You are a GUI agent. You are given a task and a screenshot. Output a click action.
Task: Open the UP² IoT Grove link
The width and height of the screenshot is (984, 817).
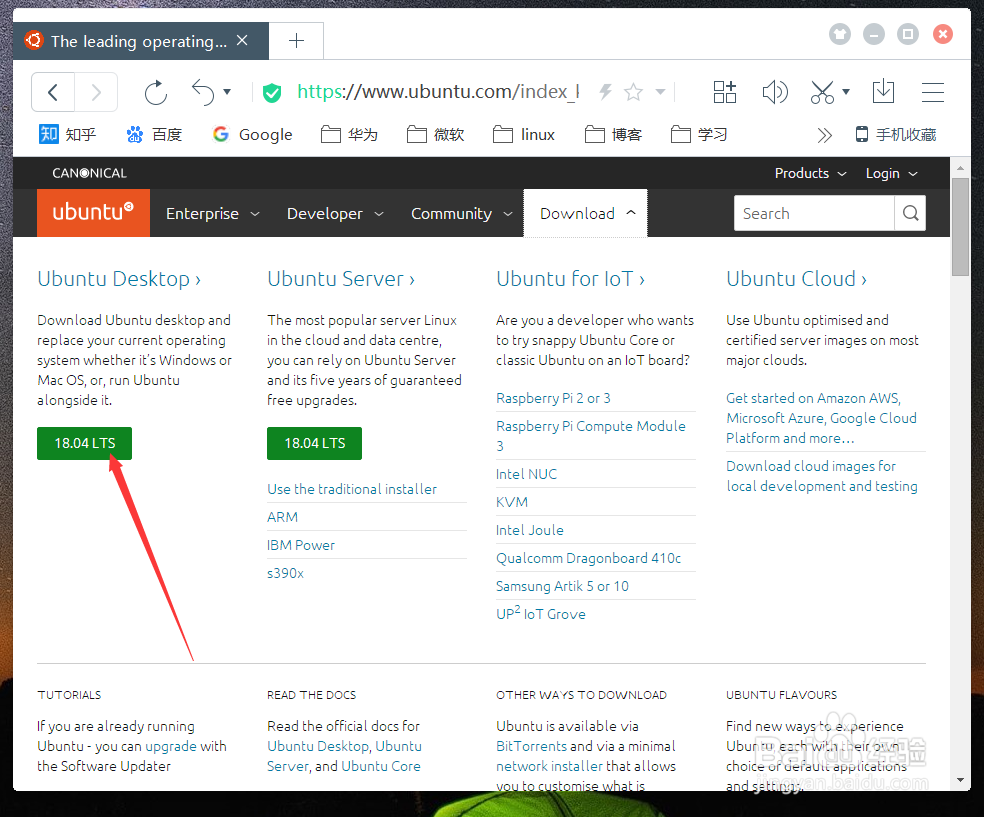[x=541, y=613]
